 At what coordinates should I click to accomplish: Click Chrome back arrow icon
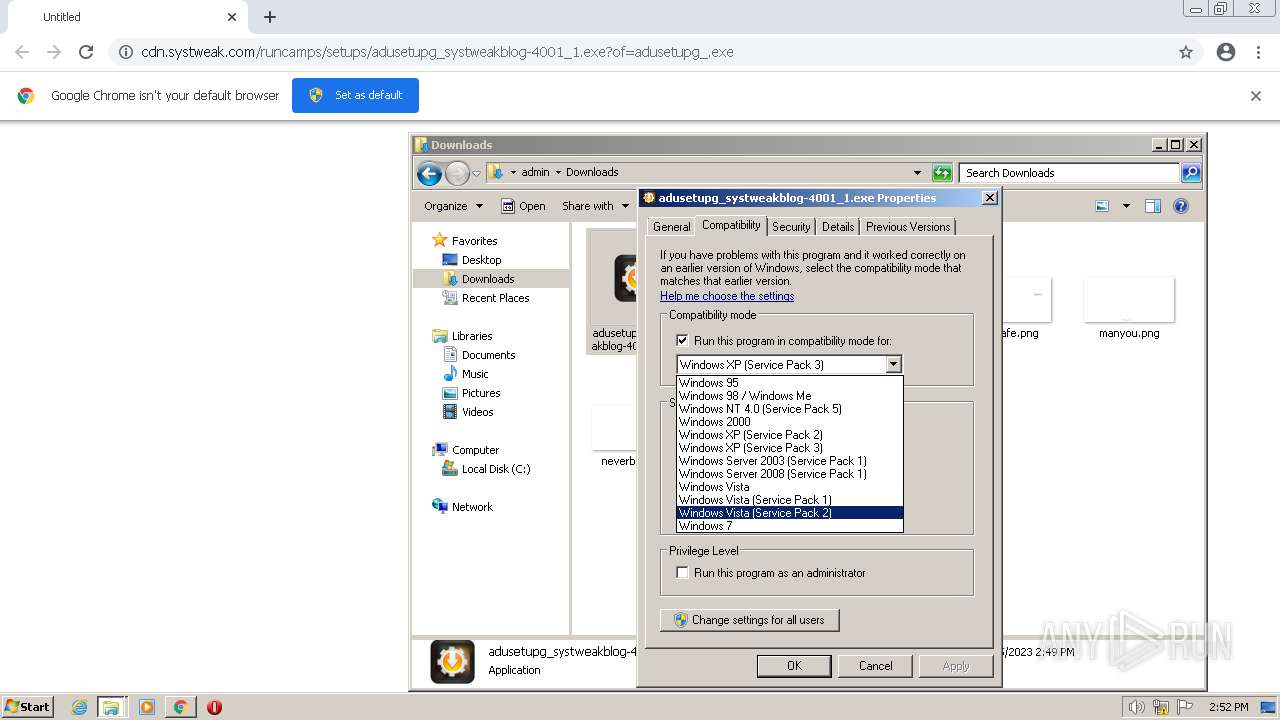(x=22, y=52)
